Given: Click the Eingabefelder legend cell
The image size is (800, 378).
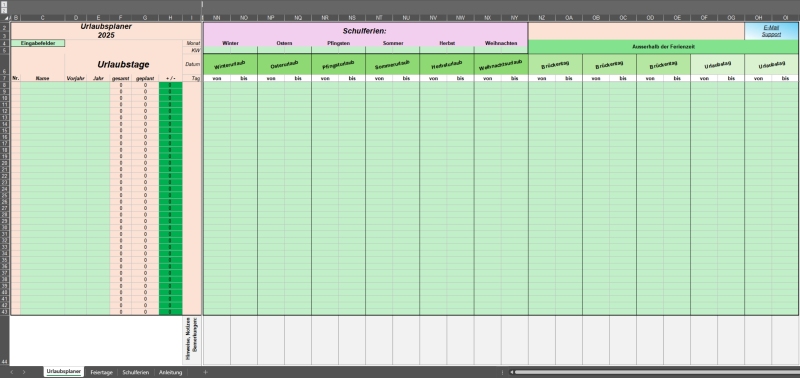Looking at the screenshot, I should tap(38, 43).
